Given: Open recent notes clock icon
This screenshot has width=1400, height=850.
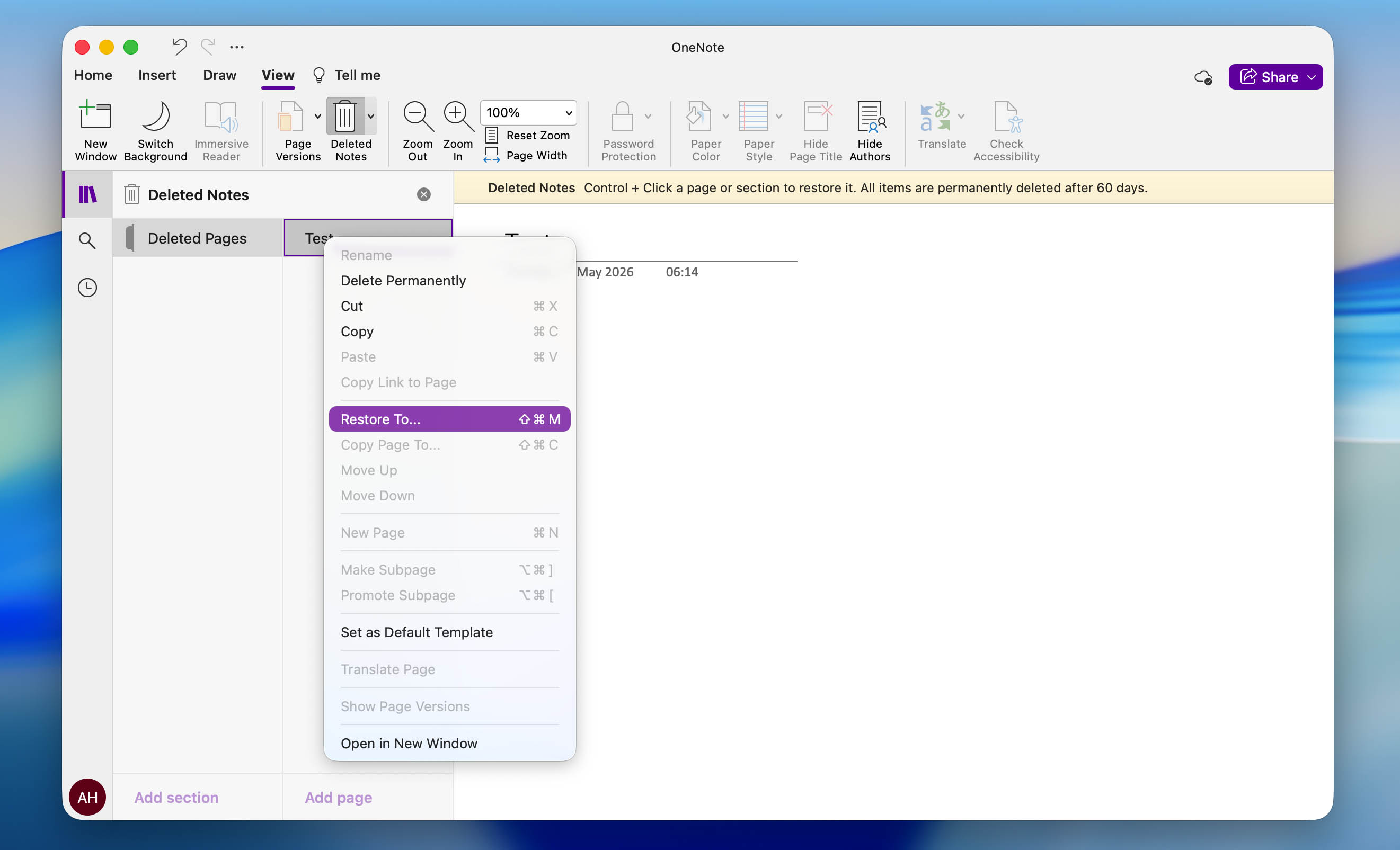Looking at the screenshot, I should pos(87,288).
